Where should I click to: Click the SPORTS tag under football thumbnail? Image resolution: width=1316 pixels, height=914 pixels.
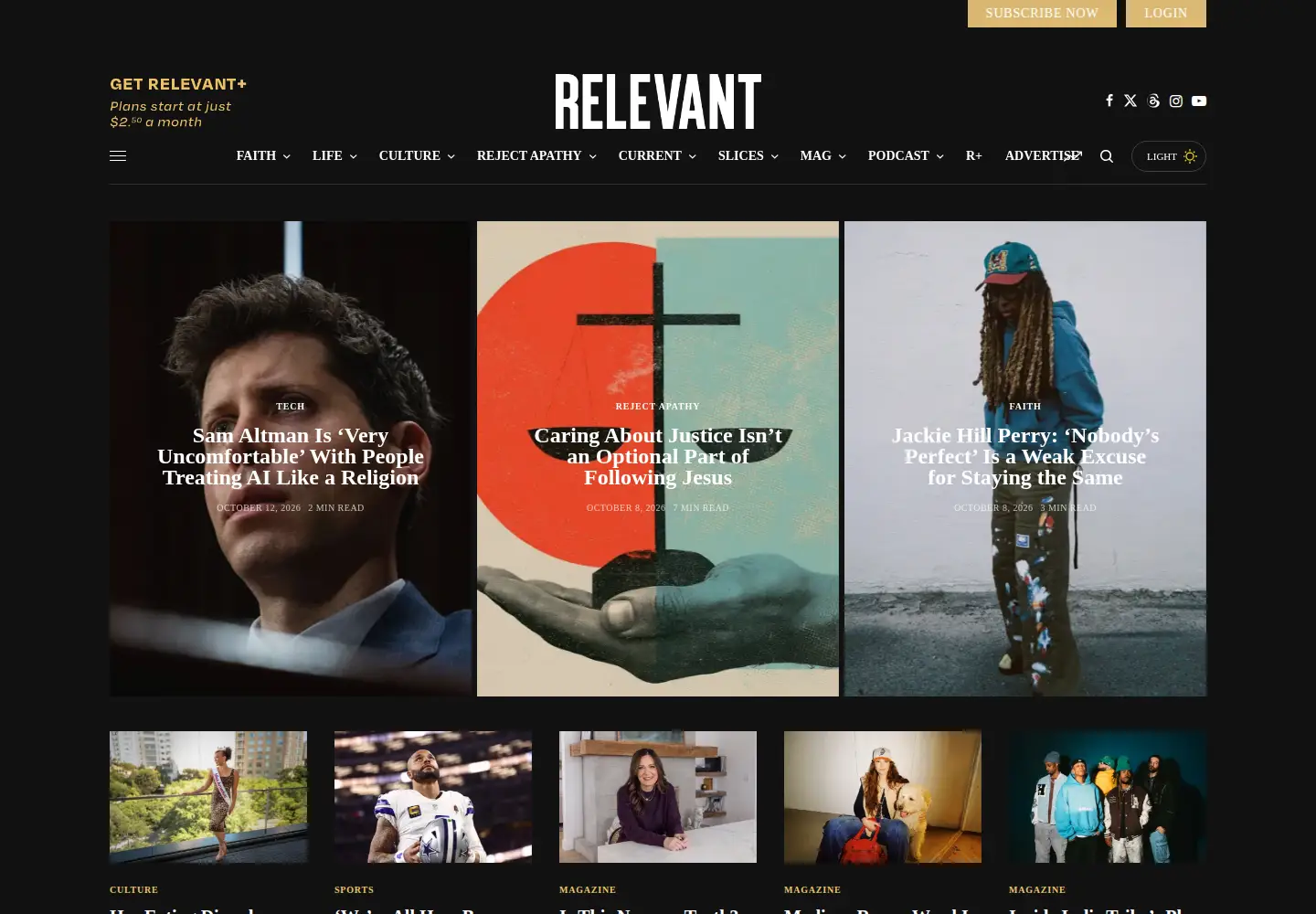[x=354, y=889]
